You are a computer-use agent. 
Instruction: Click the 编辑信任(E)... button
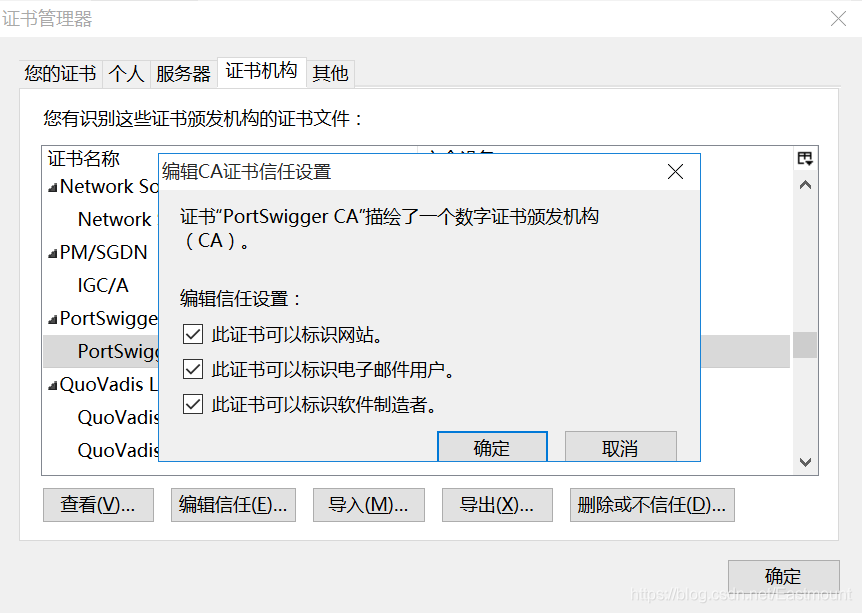[233, 505]
